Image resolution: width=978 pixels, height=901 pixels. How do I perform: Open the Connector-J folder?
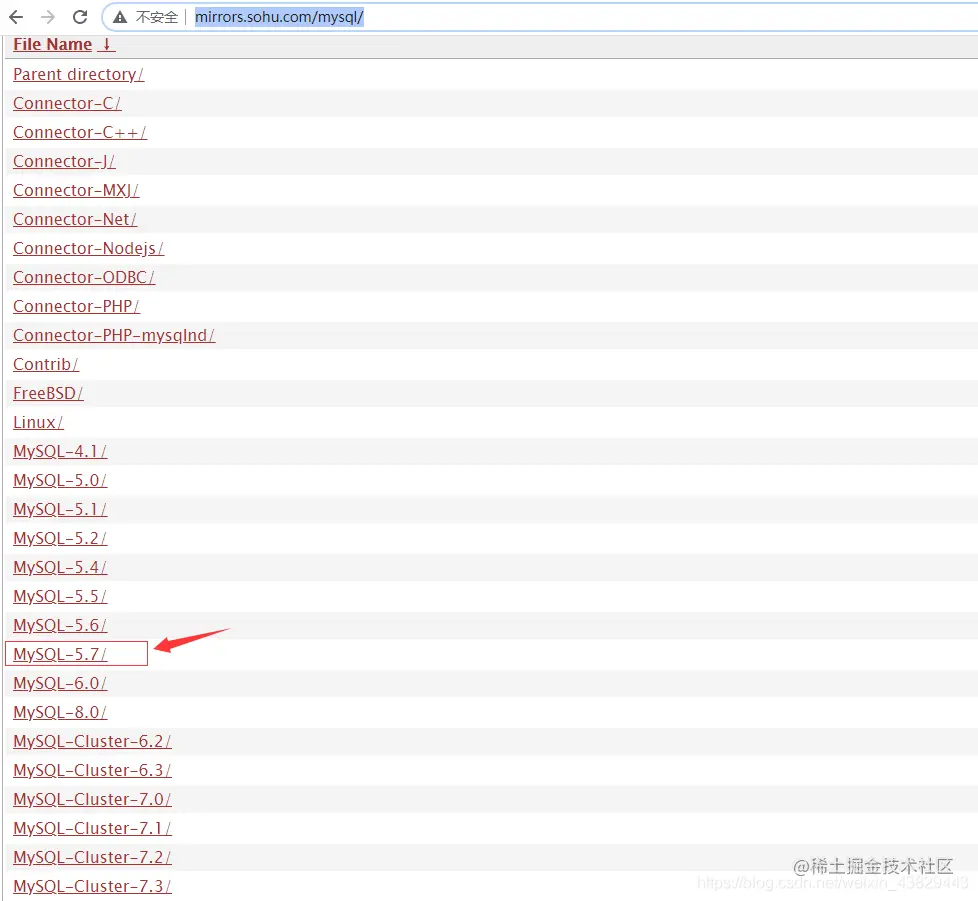click(x=64, y=161)
